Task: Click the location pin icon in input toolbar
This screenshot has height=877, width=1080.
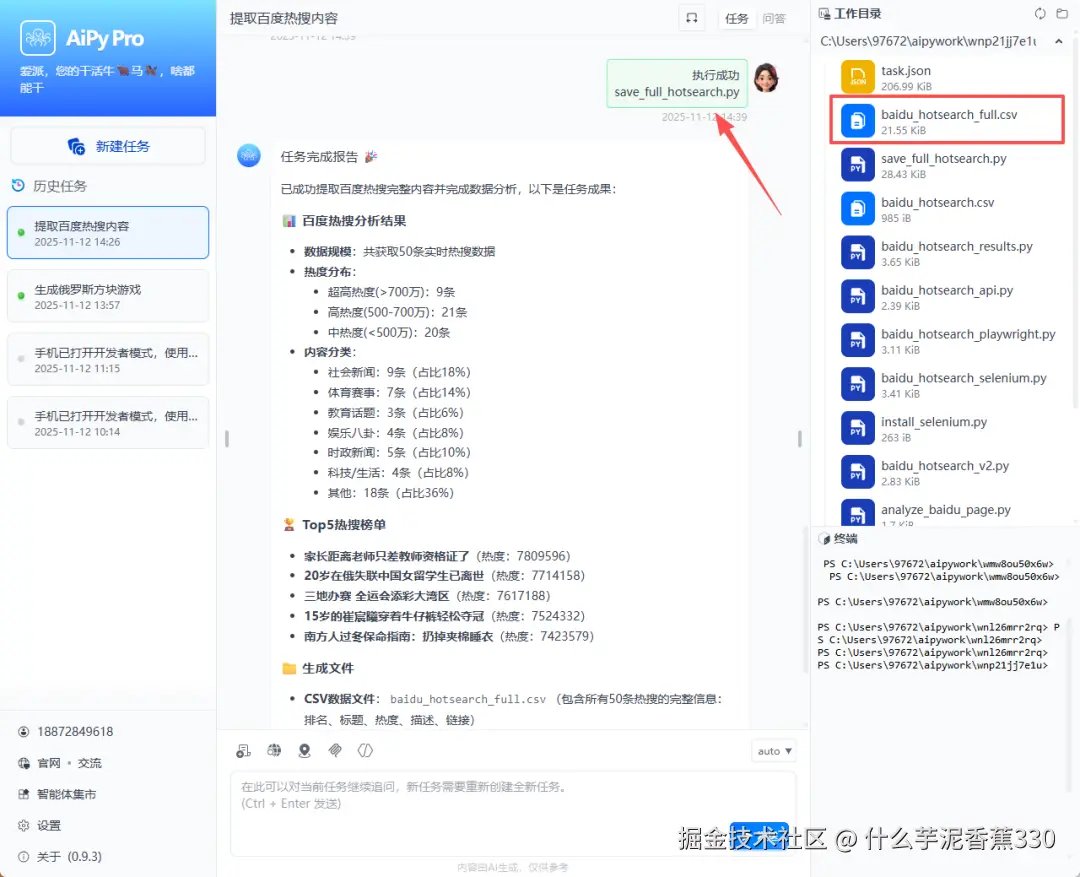Action: pyautogui.click(x=304, y=750)
